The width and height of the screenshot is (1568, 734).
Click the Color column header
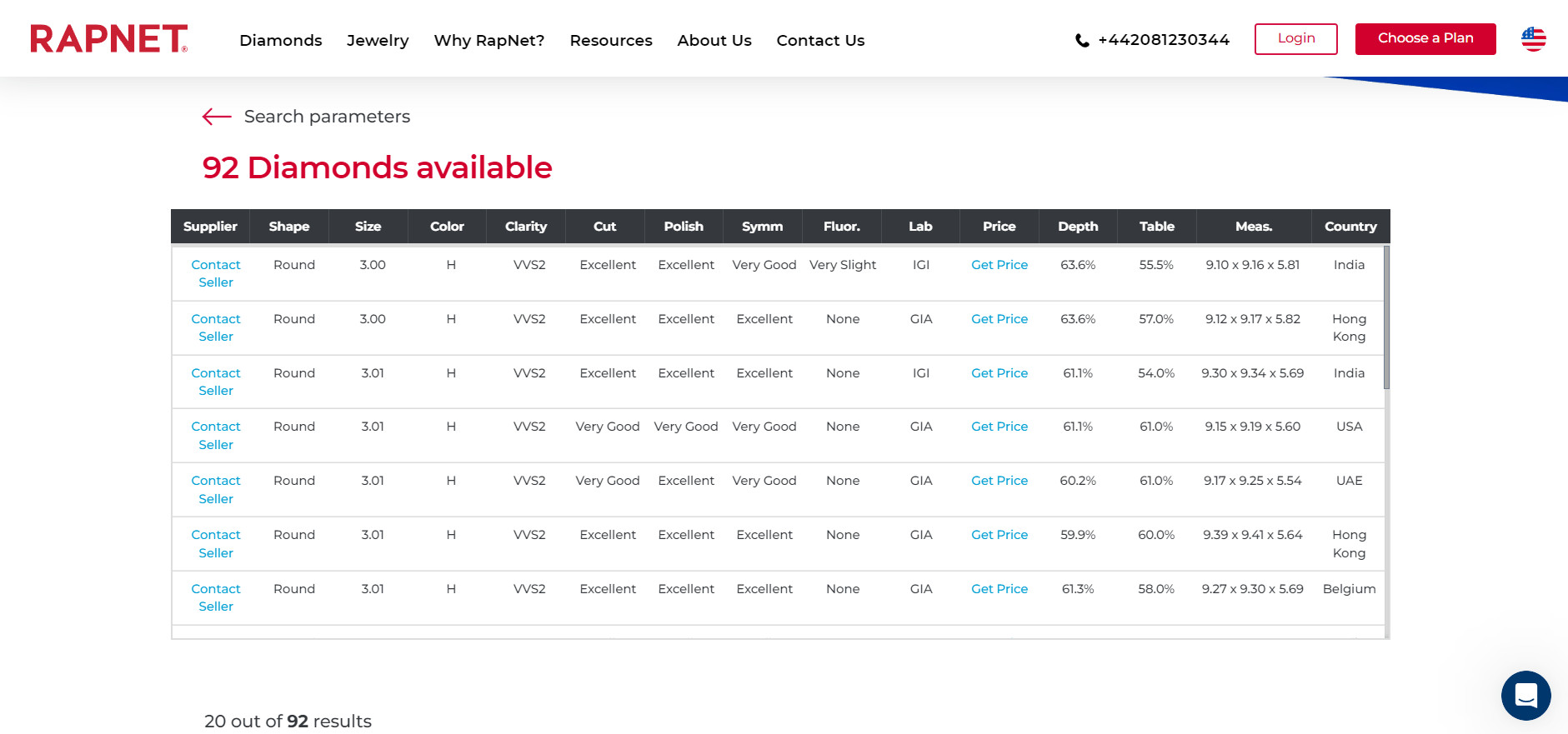click(447, 227)
